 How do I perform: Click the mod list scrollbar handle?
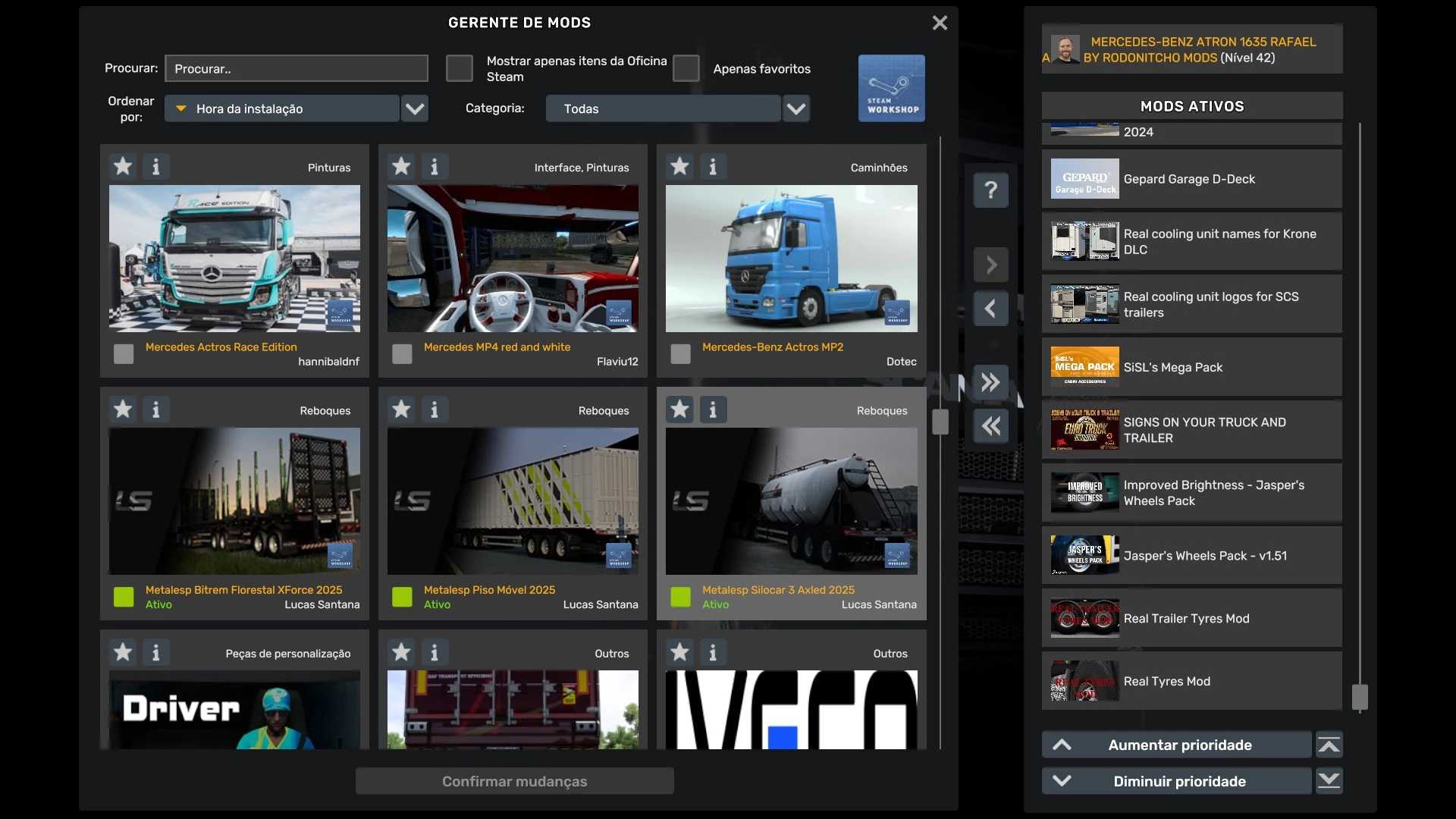940,422
